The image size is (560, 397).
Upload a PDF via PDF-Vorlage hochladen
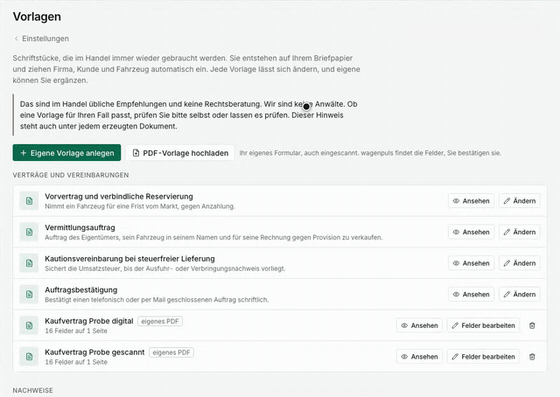click(180, 153)
